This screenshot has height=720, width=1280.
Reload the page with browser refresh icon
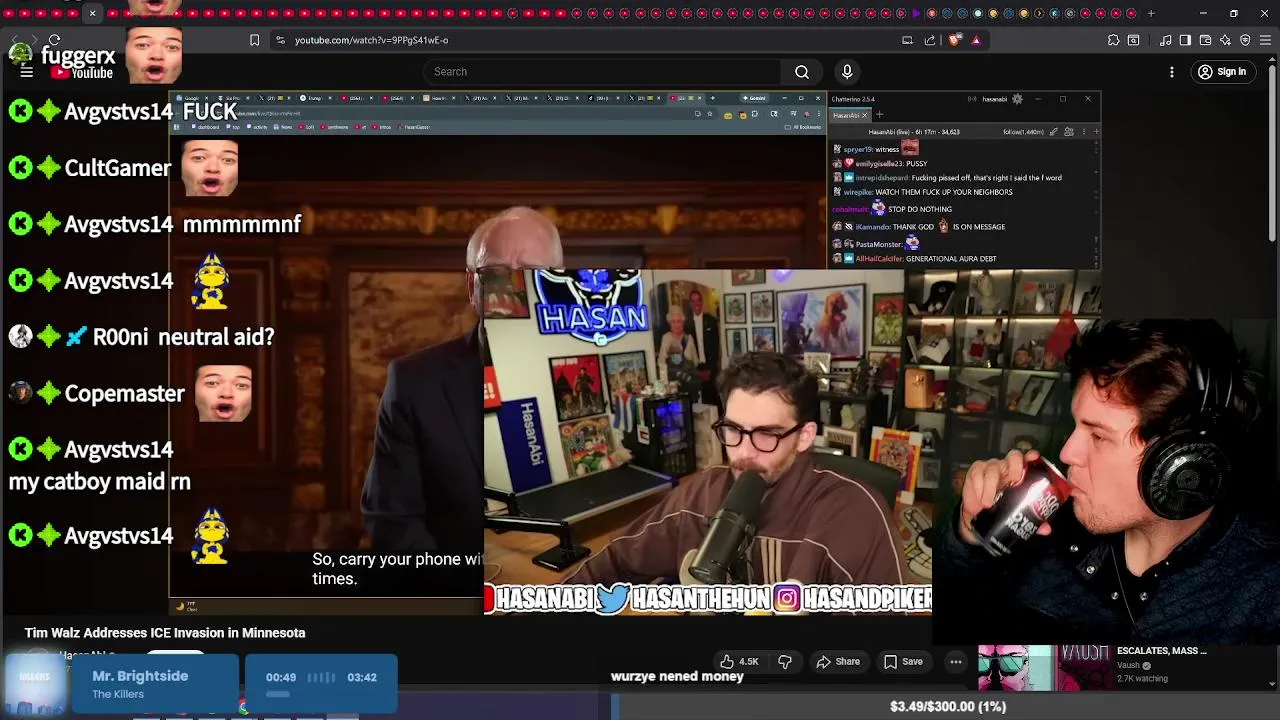(54, 40)
